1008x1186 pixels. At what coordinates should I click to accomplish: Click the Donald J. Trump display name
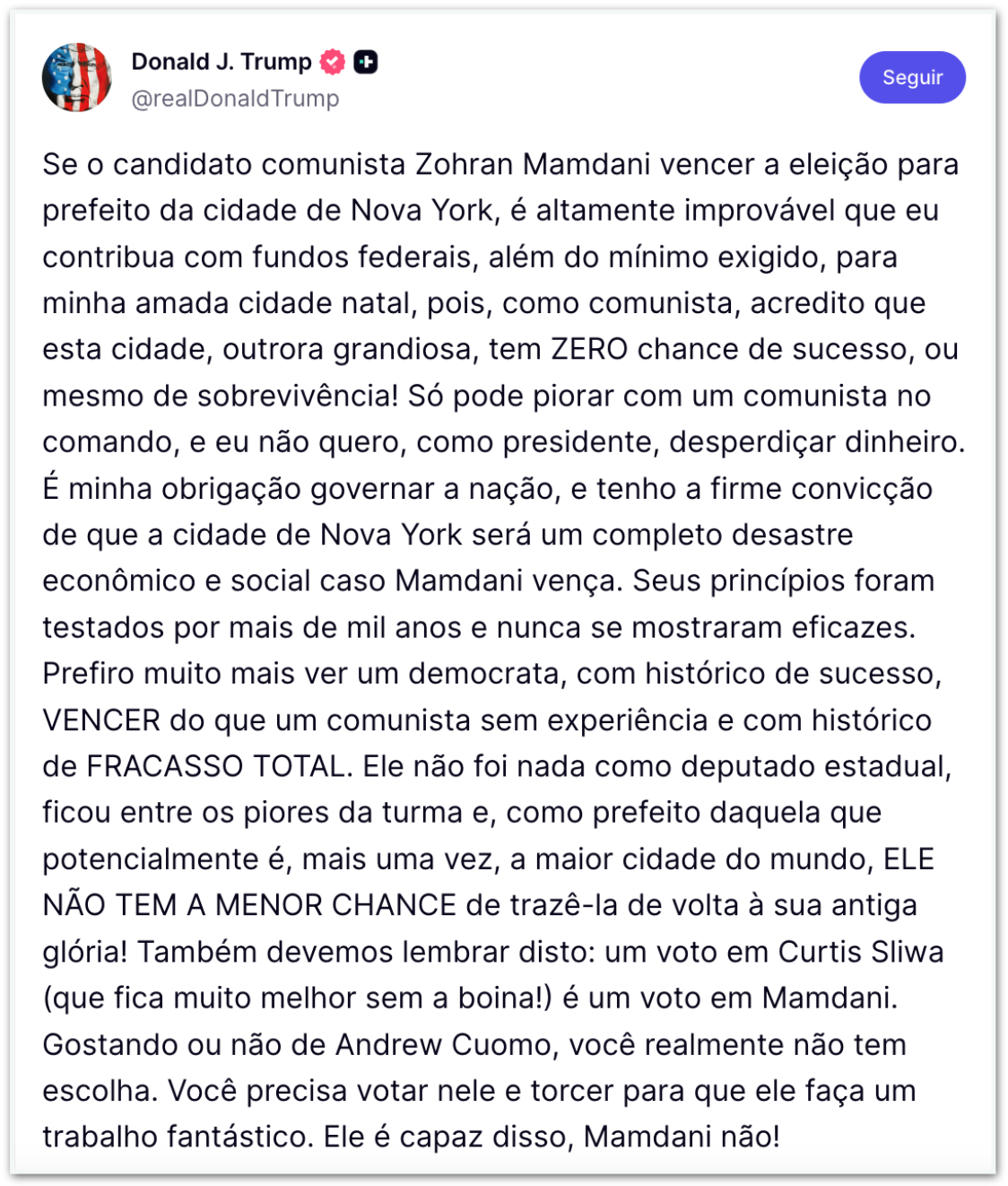[221, 62]
